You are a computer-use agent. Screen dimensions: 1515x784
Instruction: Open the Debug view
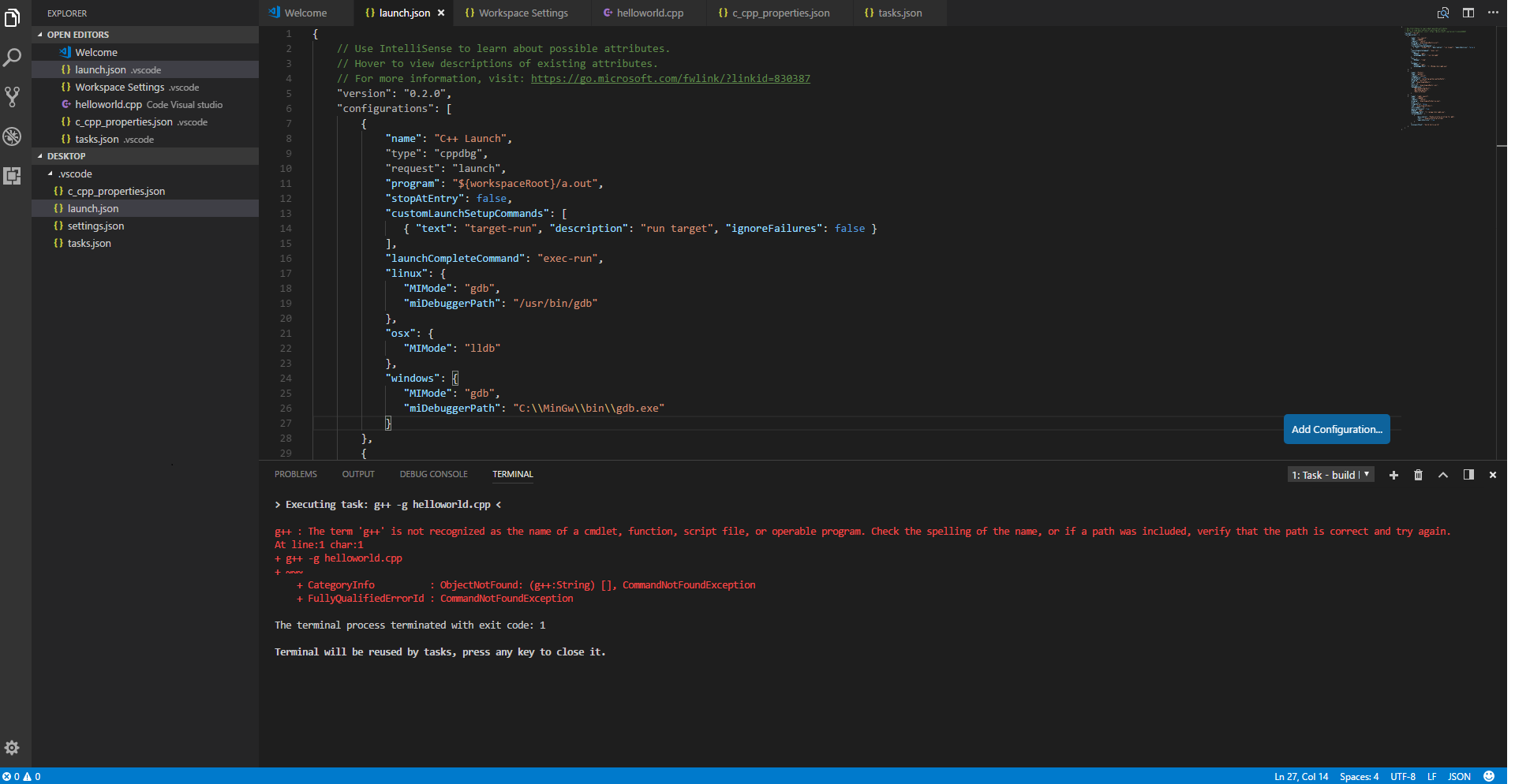[x=13, y=136]
